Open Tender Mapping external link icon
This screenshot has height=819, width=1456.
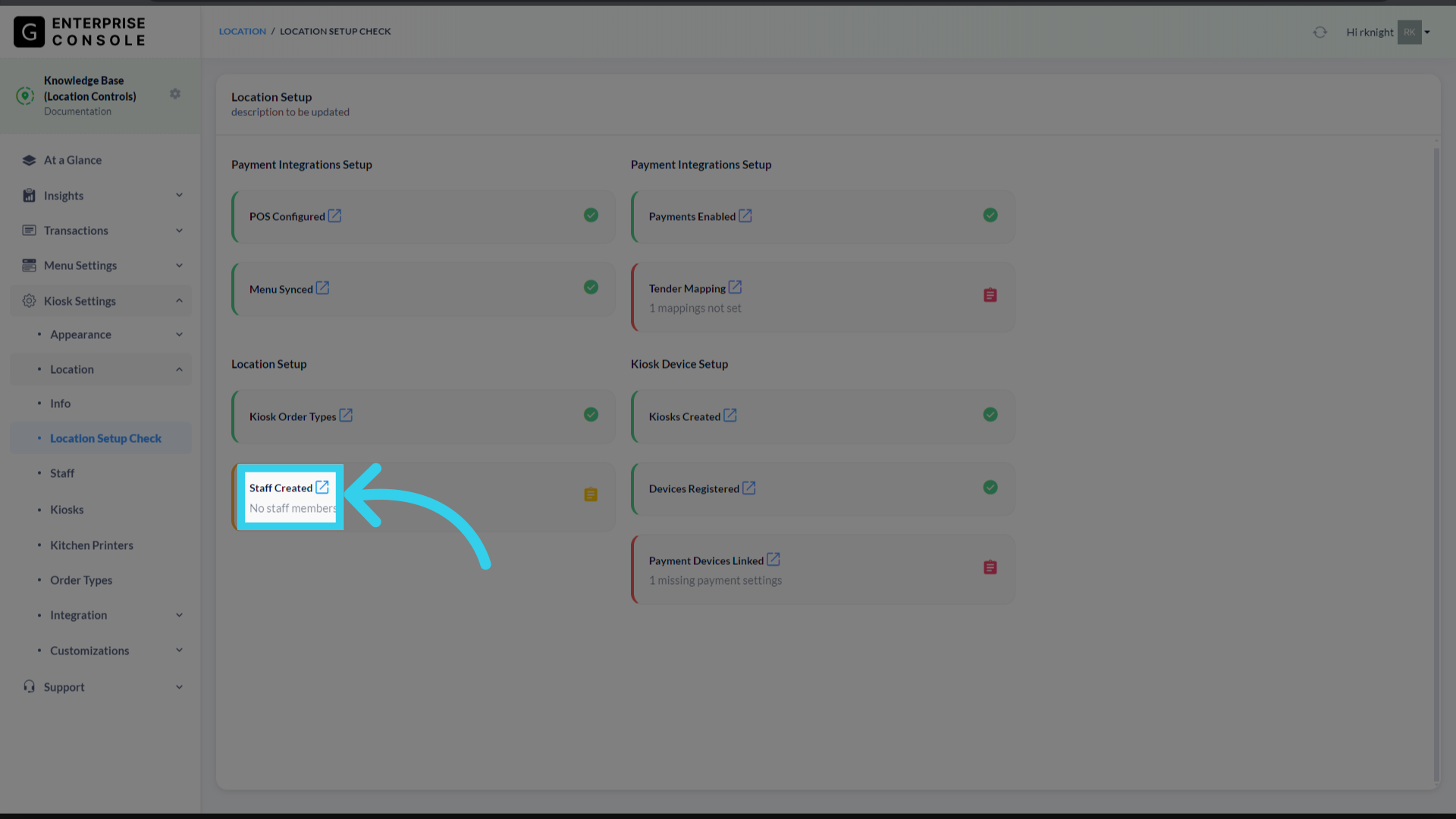coord(735,287)
